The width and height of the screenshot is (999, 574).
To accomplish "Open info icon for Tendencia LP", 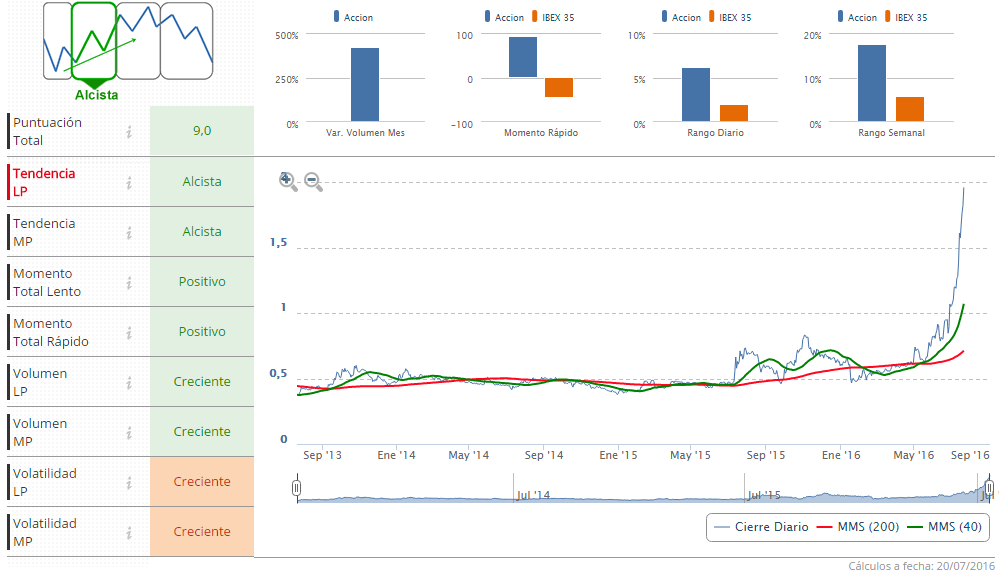I will pyautogui.click(x=129, y=183).
